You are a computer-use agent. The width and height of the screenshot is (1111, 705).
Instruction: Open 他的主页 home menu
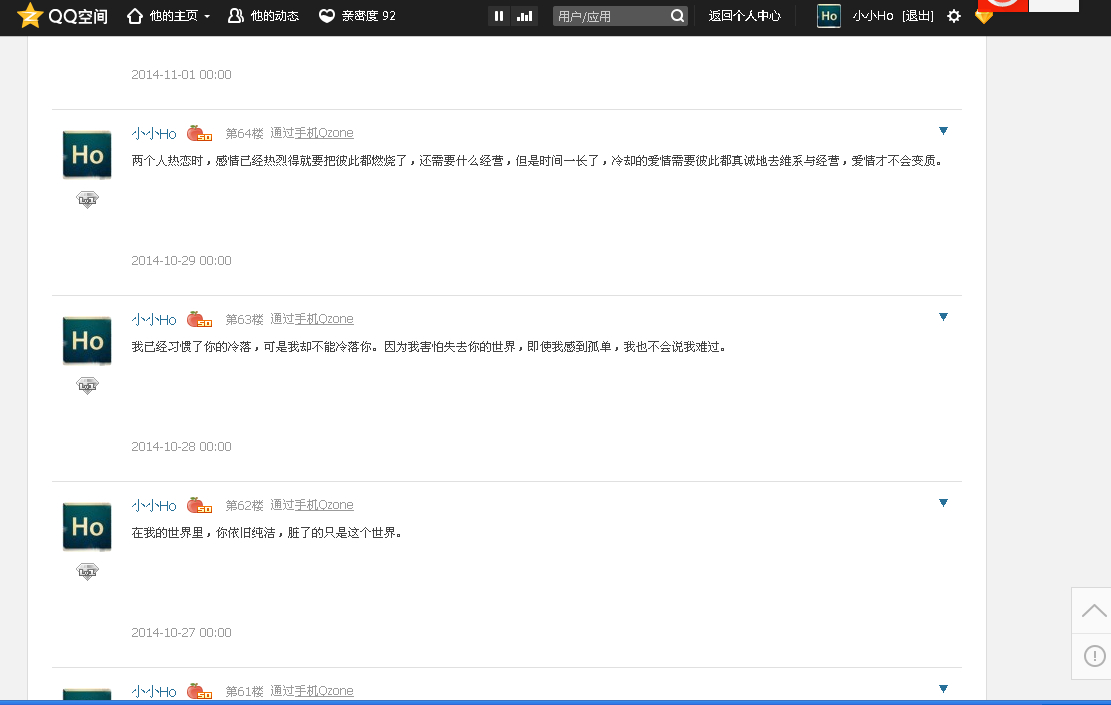click(x=162, y=16)
